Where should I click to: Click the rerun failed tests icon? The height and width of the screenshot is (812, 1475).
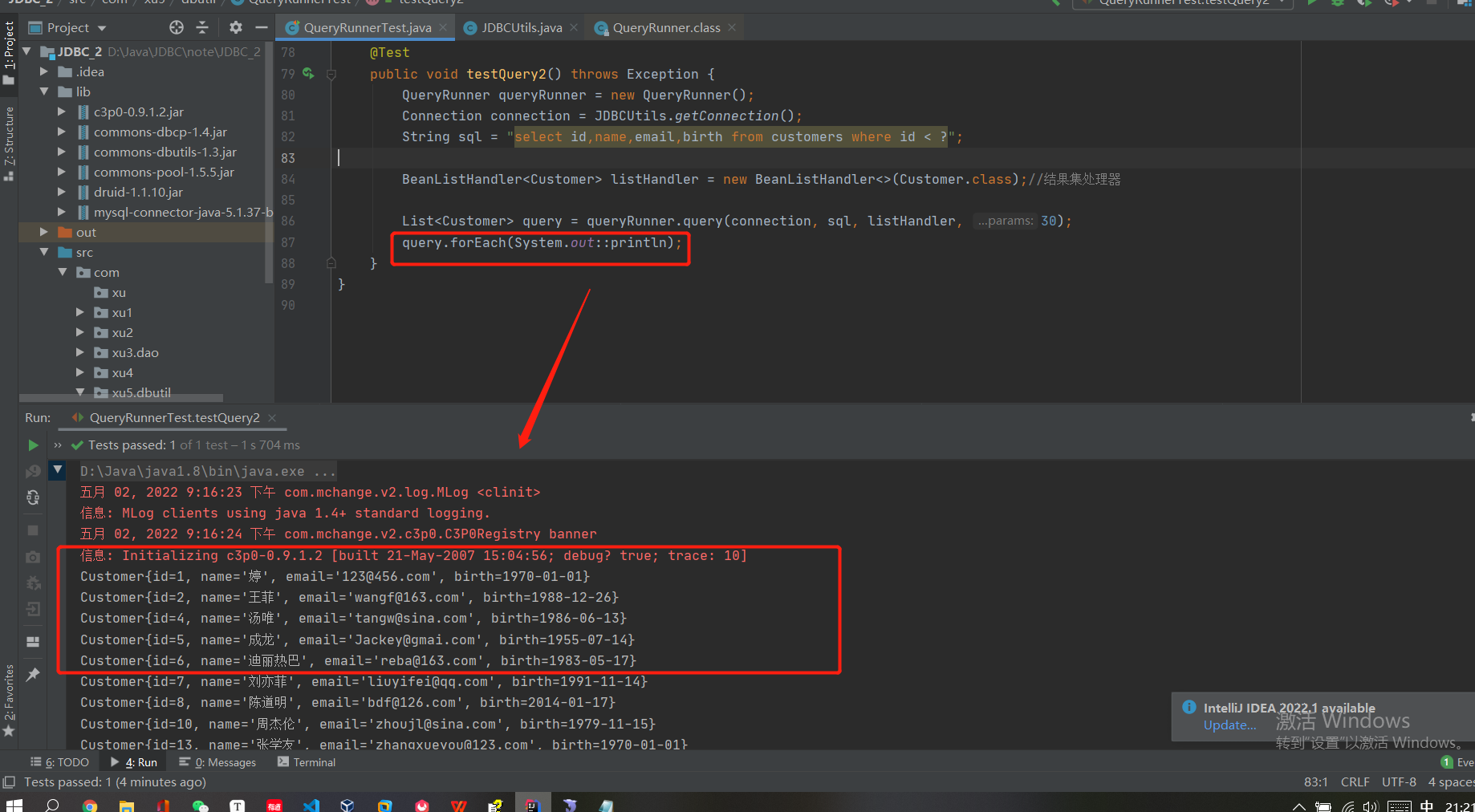(x=33, y=471)
